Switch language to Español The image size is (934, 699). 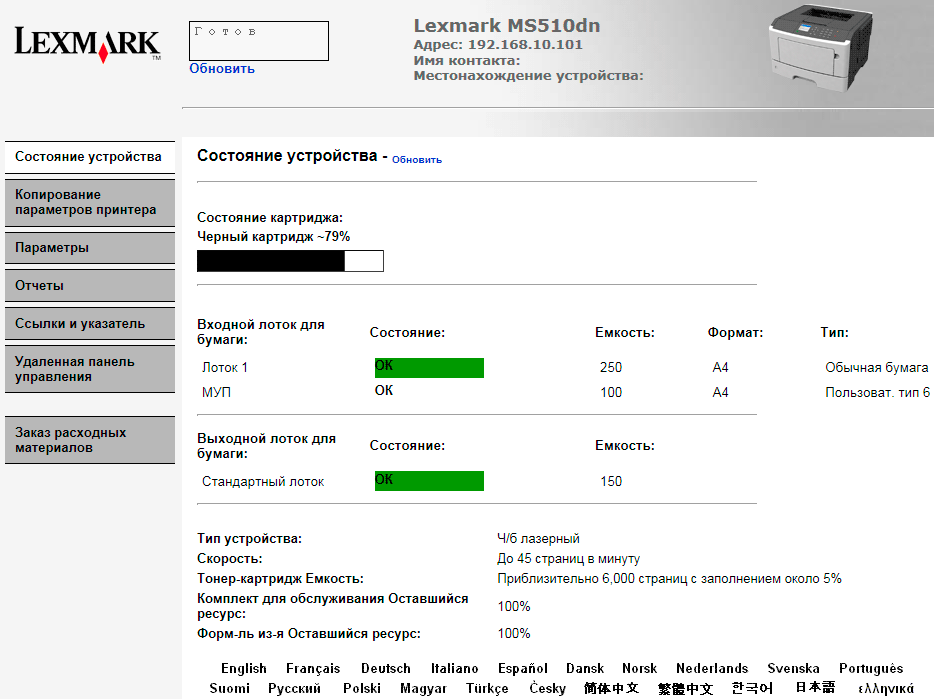coord(522,669)
